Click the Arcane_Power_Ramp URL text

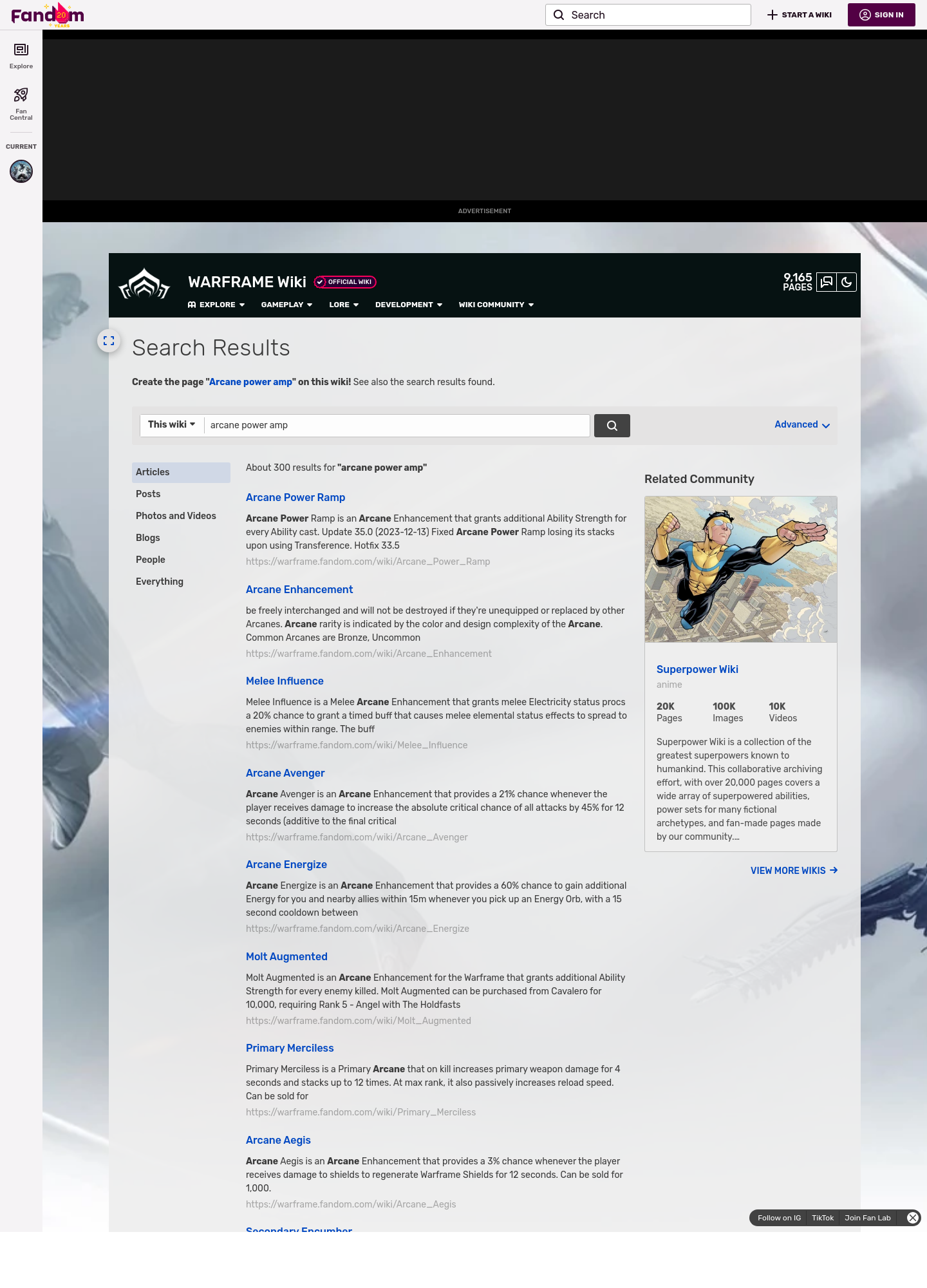(368, 562)
